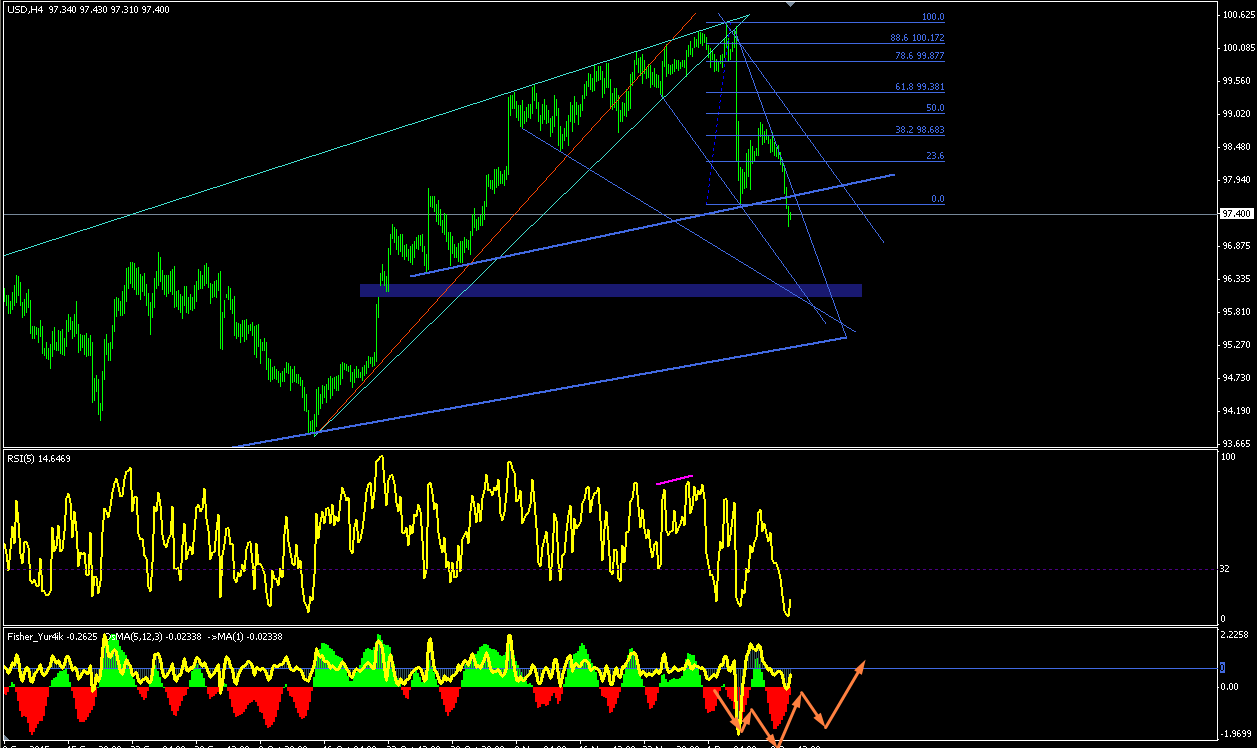Viewport: 1257px width, 748px height.
Task: Select the Fibonacci 100.0 level label
Action: click(x=933, y=17)
